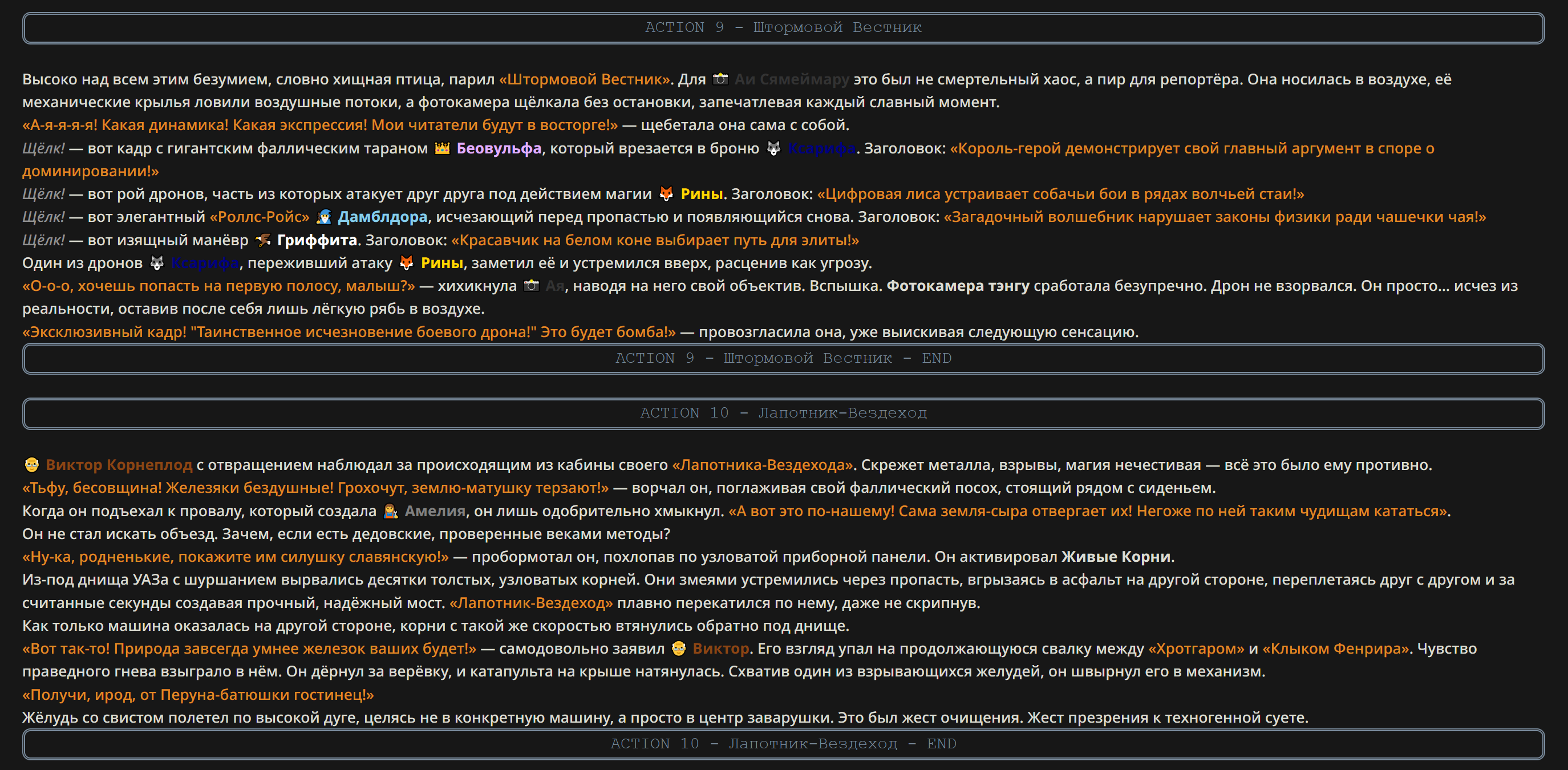Click the face emoji before Виктор Корнеплод
This screenshot has width=1568, height=770.
coord(31,465)
